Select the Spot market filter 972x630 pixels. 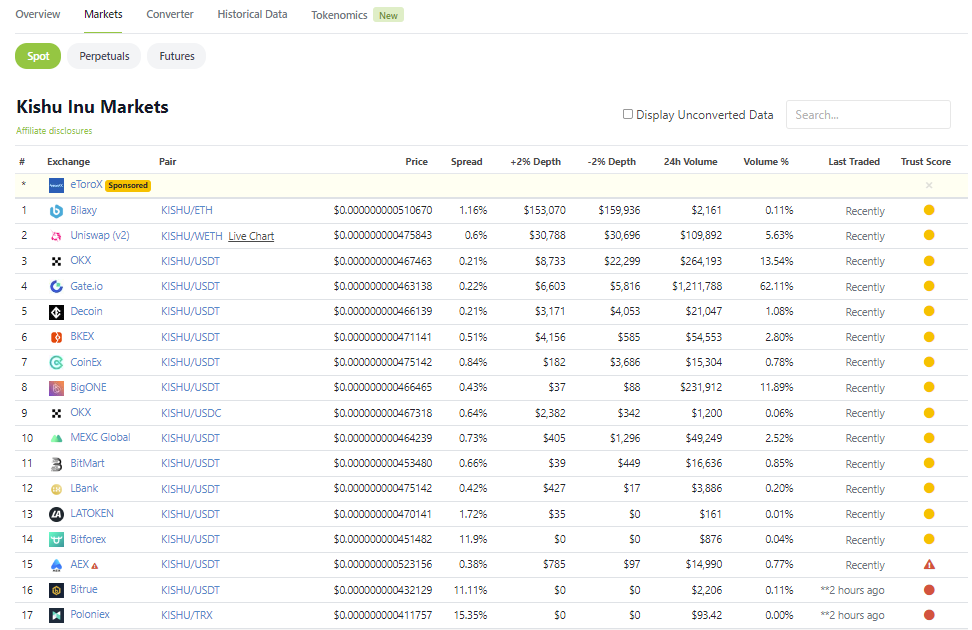point(38,56)
